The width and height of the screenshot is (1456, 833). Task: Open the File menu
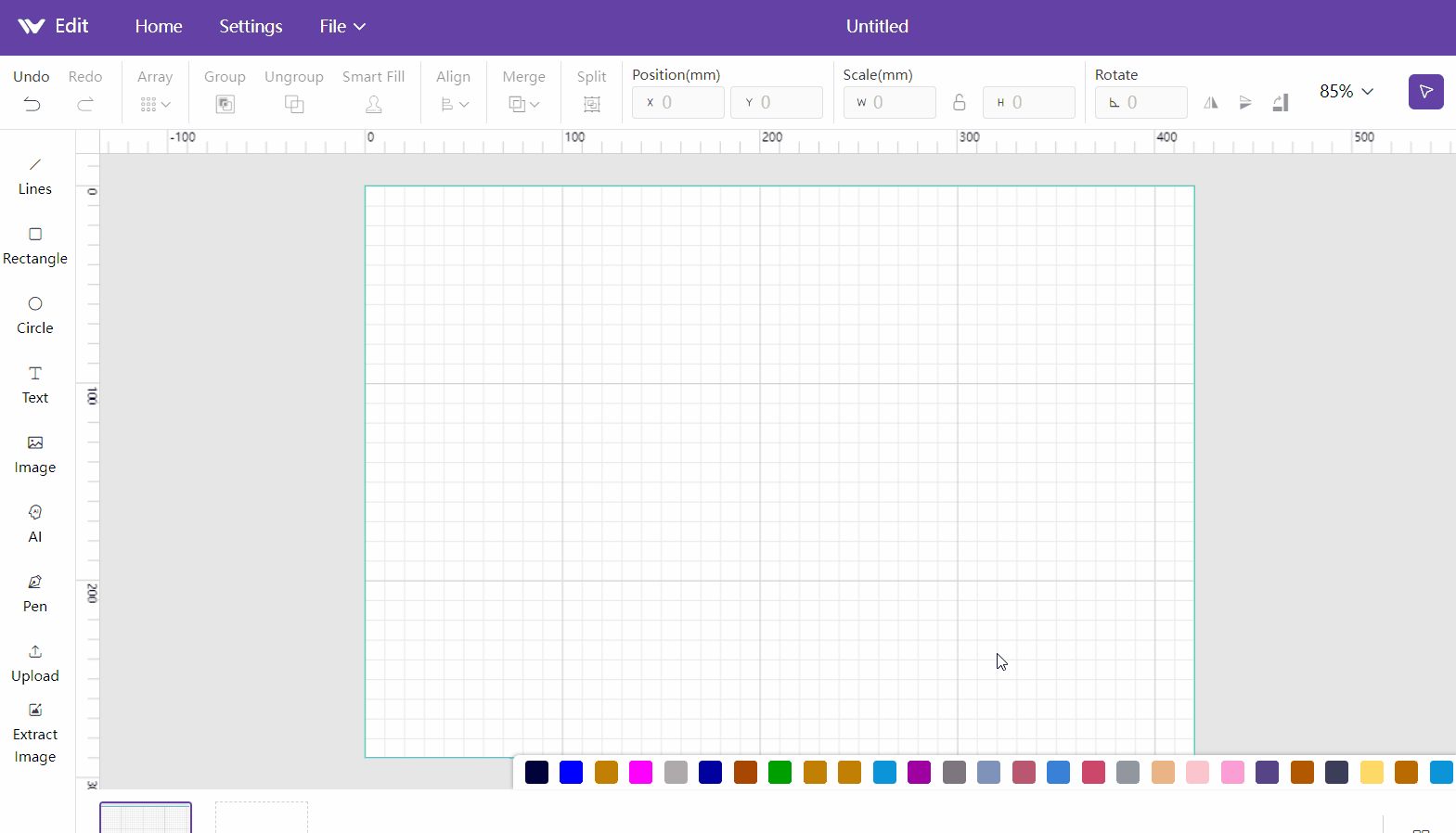tap(342, 26)
